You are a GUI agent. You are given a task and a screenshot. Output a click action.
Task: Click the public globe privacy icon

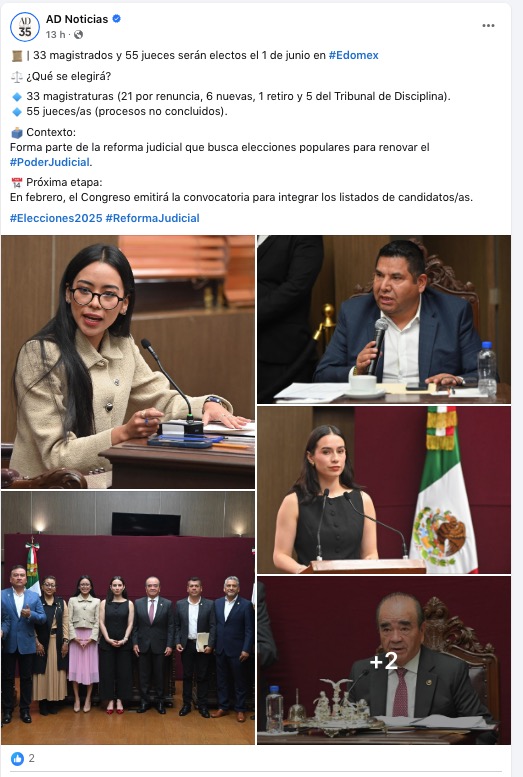[78, 34]
